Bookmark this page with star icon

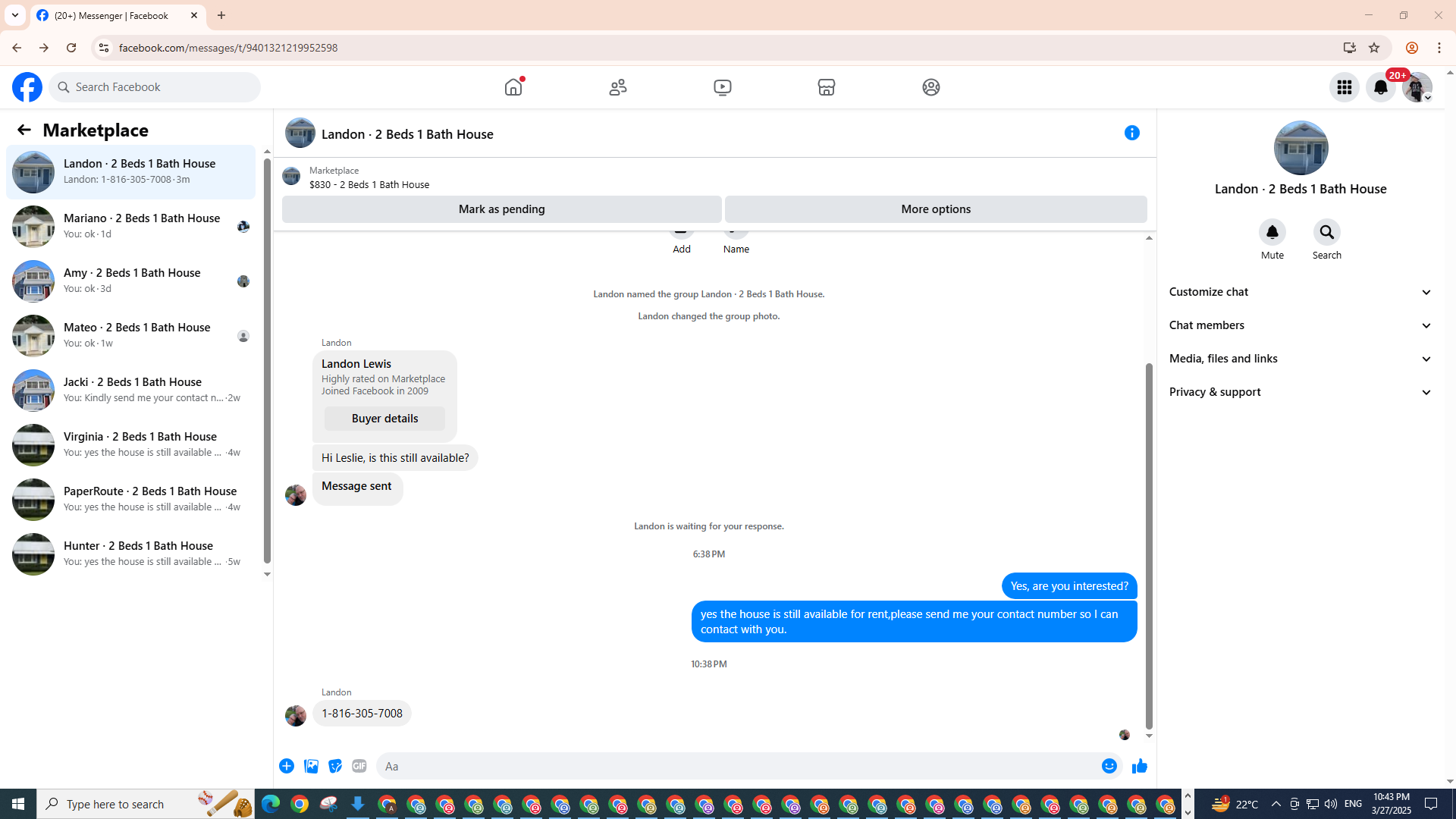point(1374,48)
